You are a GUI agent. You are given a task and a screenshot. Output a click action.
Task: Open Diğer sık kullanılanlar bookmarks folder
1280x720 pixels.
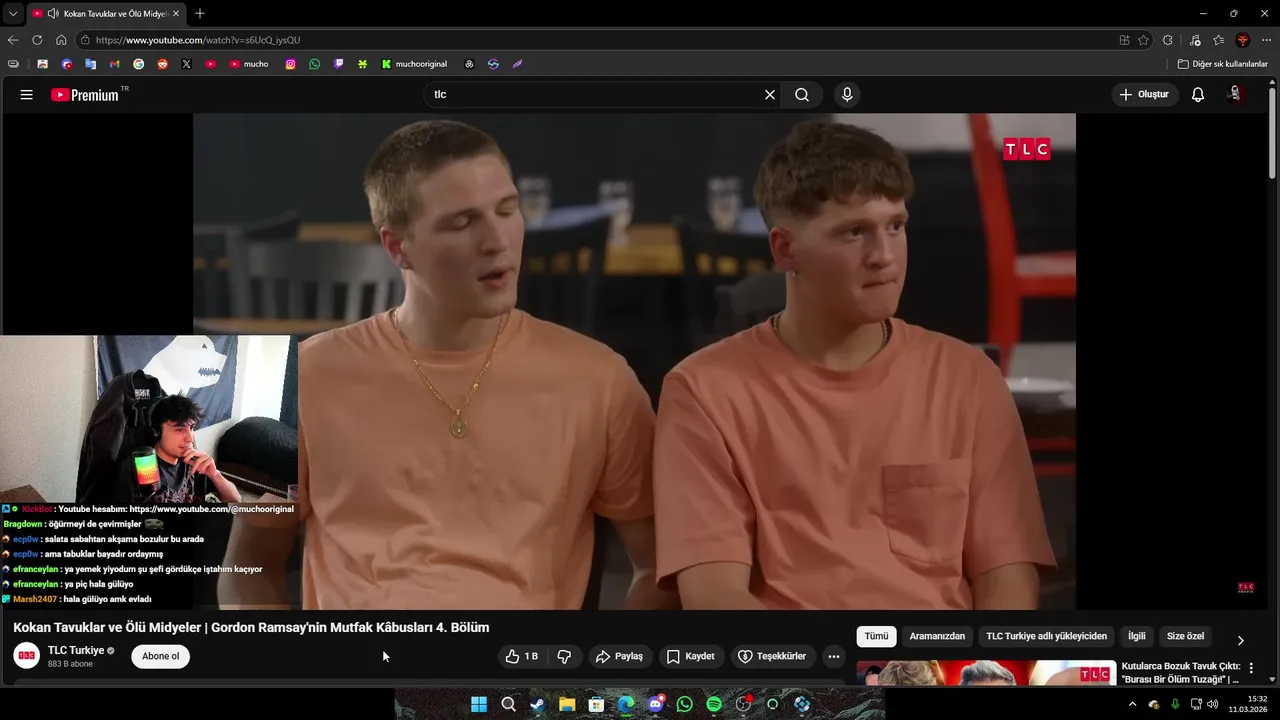click(1223, 64)
